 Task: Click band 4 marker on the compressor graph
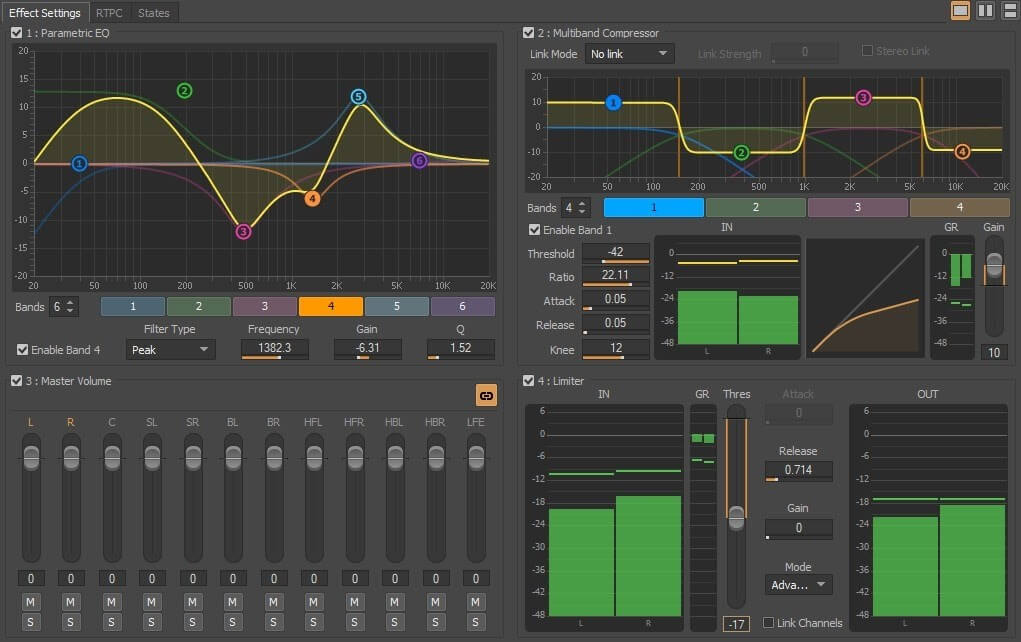coord(961,152)
